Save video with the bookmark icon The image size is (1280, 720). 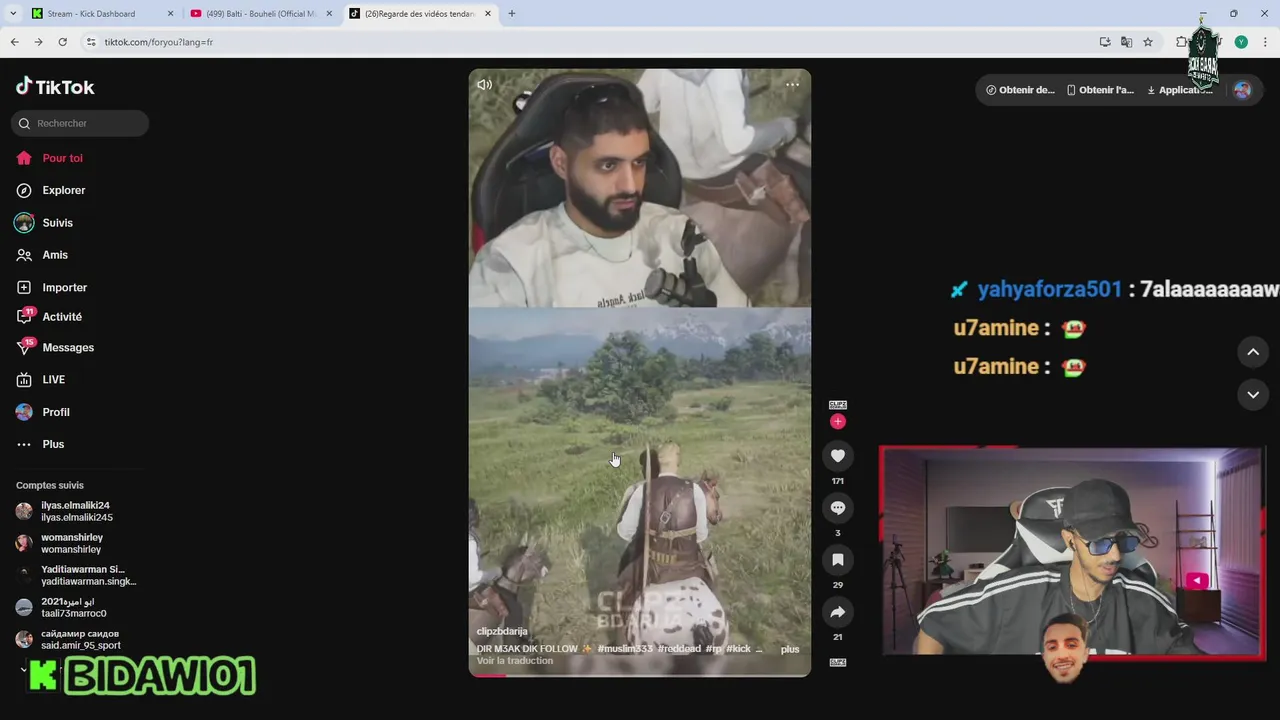click(838, 560)
